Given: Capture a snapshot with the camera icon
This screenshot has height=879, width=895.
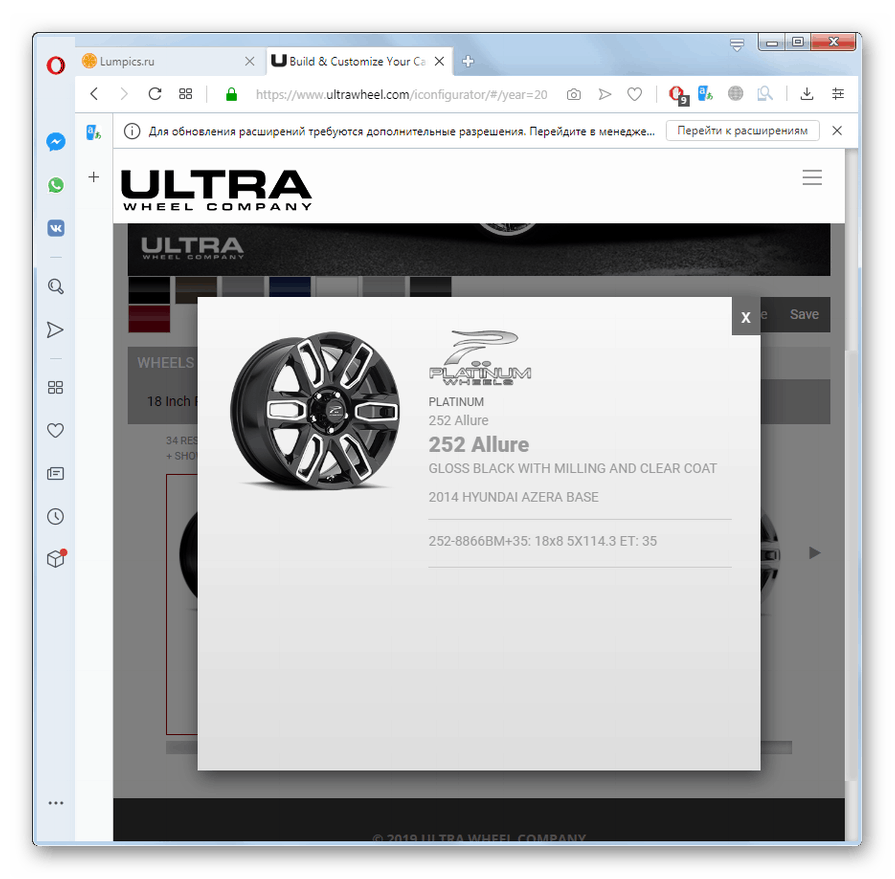Looking at the screenshot, I should (573, 93).
